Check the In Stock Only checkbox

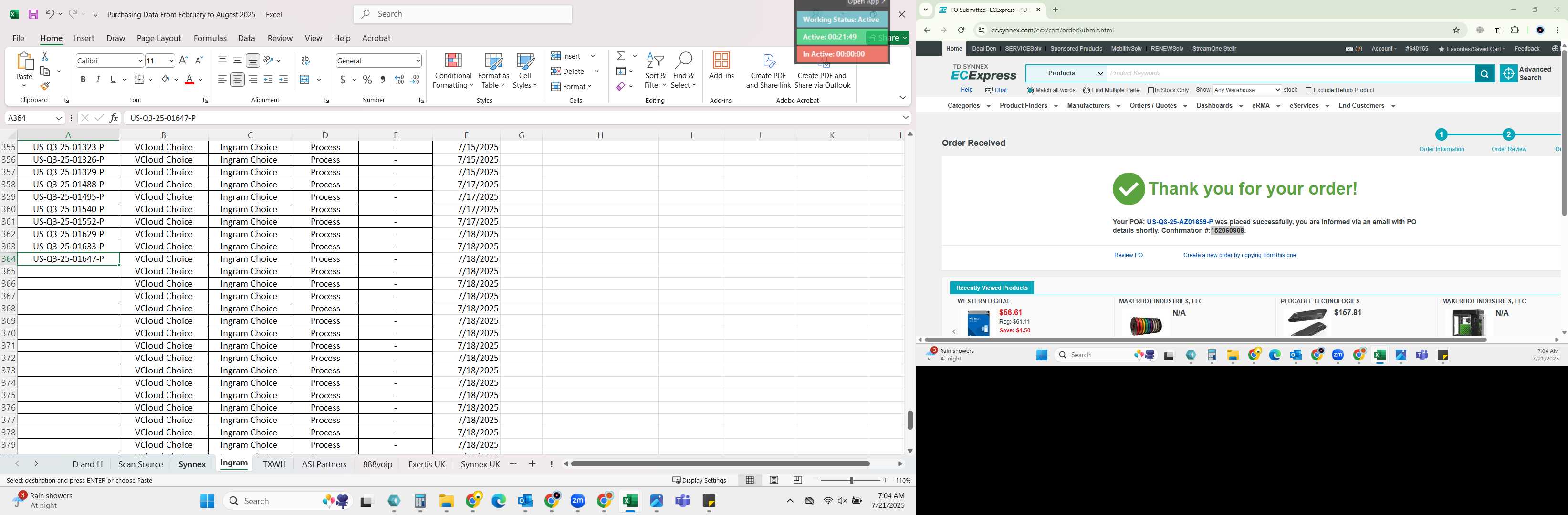point(1151,90)
